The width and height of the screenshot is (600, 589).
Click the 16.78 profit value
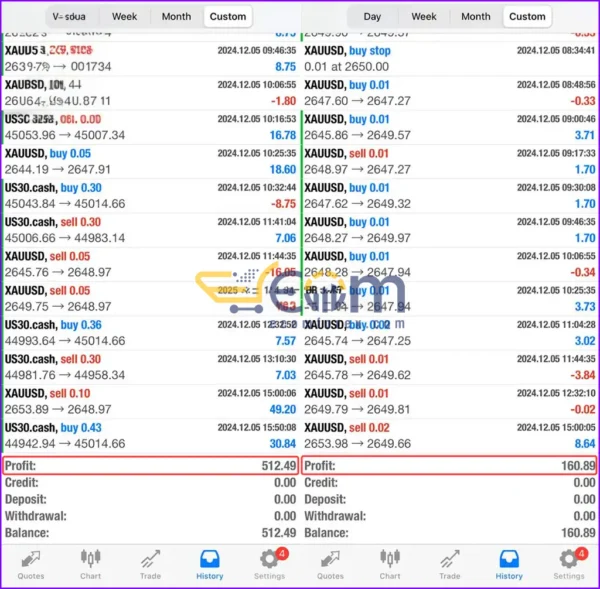[x=282, y=135]
